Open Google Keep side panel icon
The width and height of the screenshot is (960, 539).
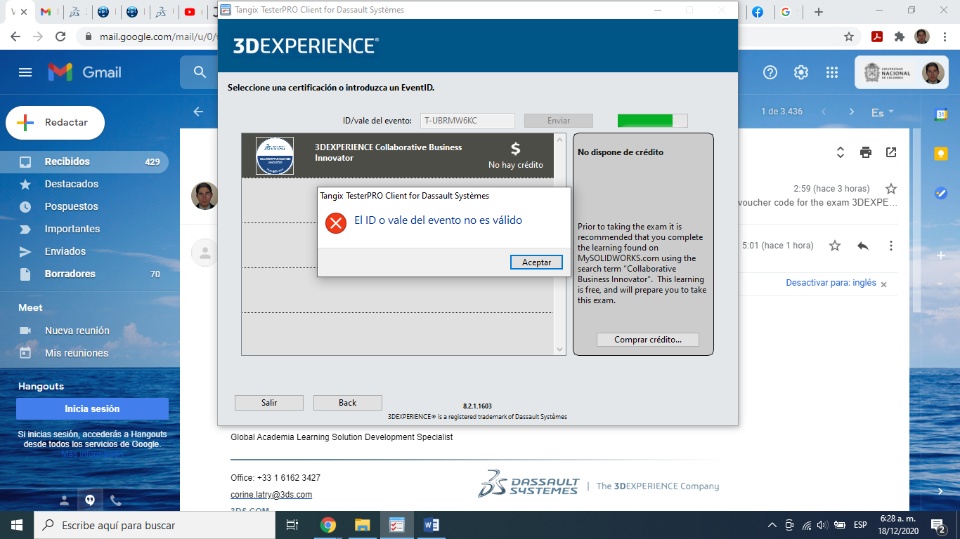tap(941, 154)
